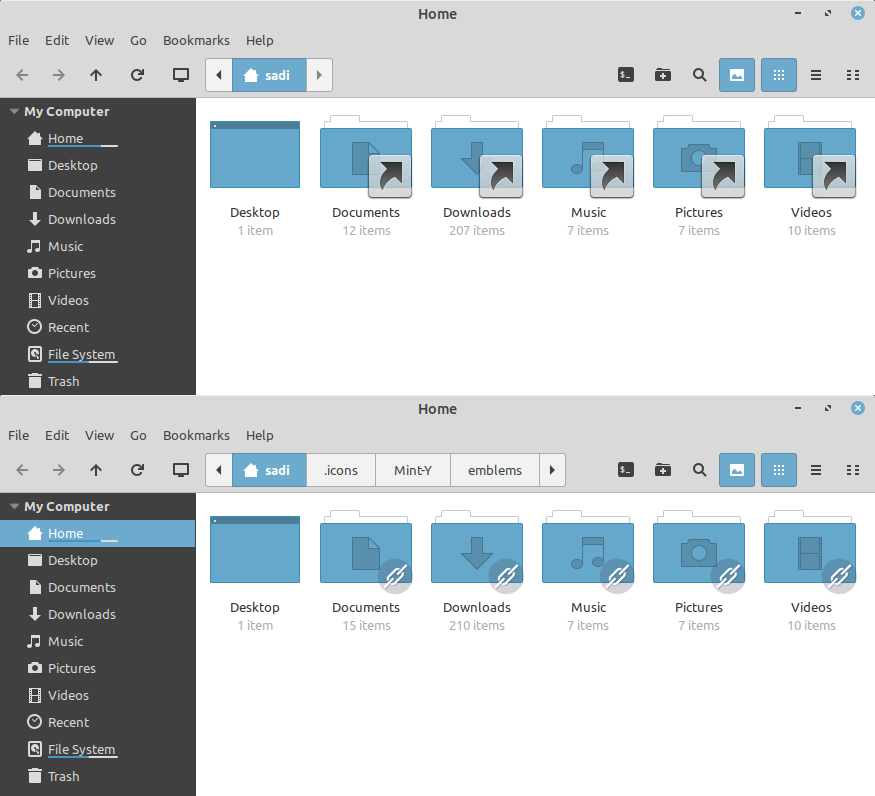Open the Go menu
The width and height of the screenshot is (875, 796).
[138, 40]
